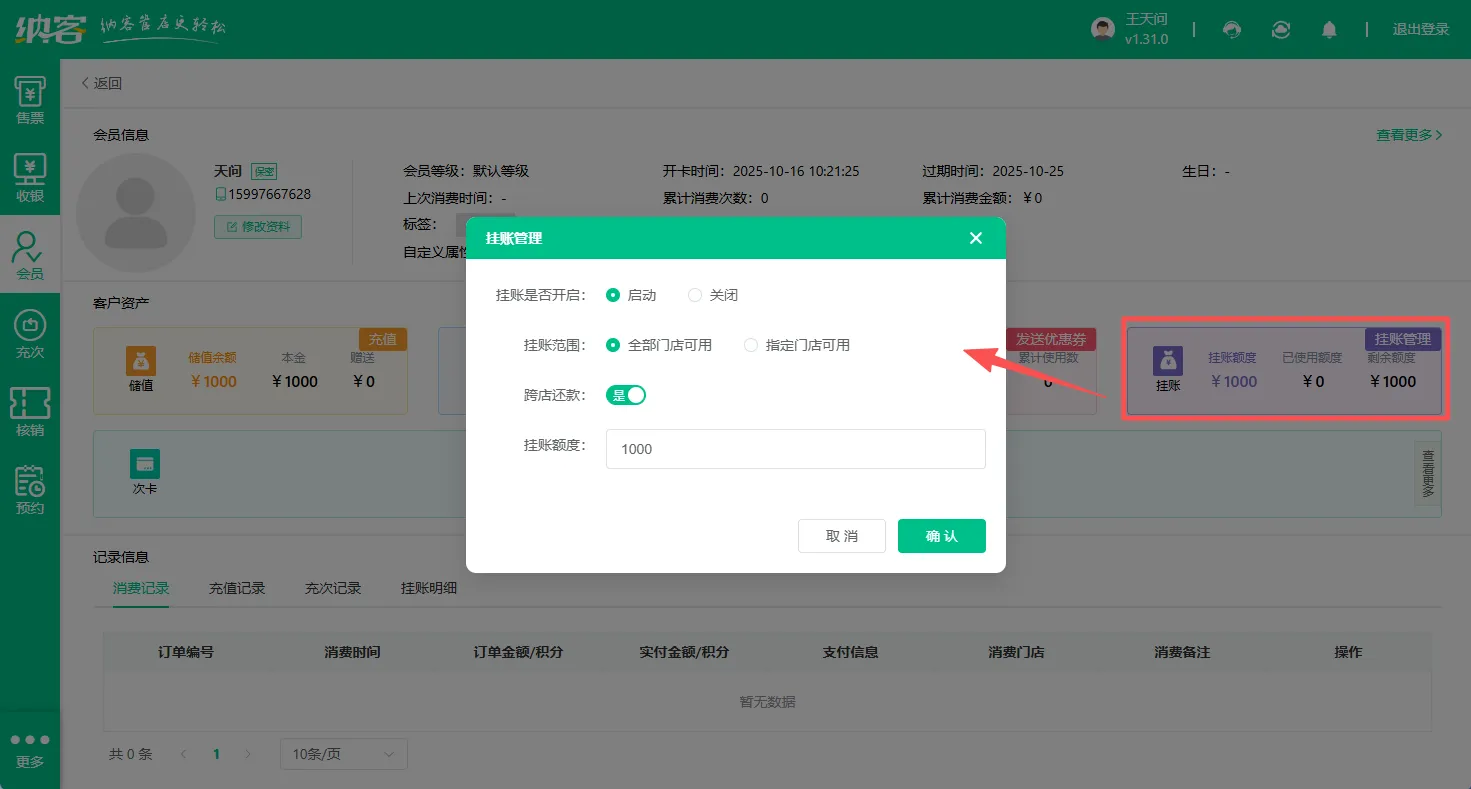Switch to the 充值记录 tab
The image size is (1471, 789).
236,588
